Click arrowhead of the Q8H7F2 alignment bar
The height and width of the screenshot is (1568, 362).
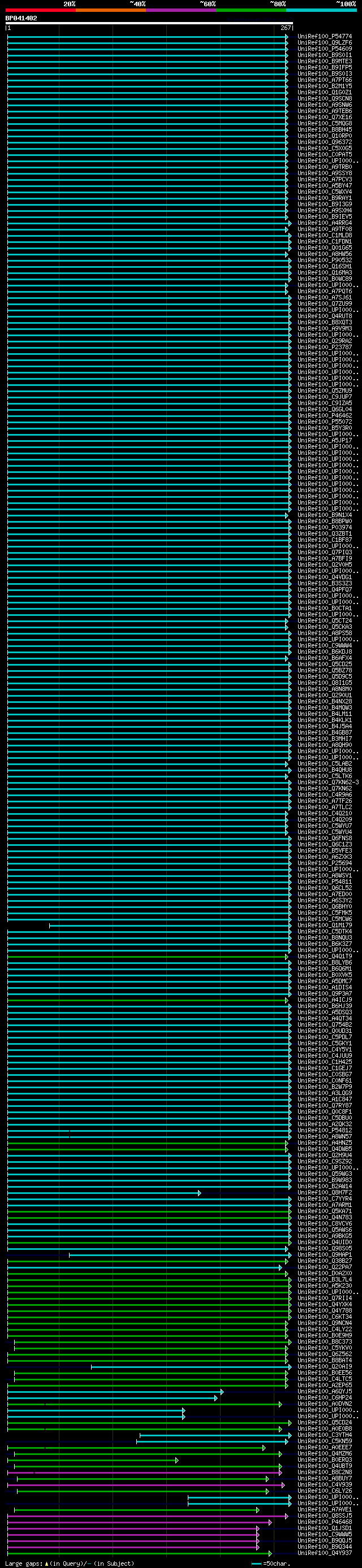(199, 1192)
